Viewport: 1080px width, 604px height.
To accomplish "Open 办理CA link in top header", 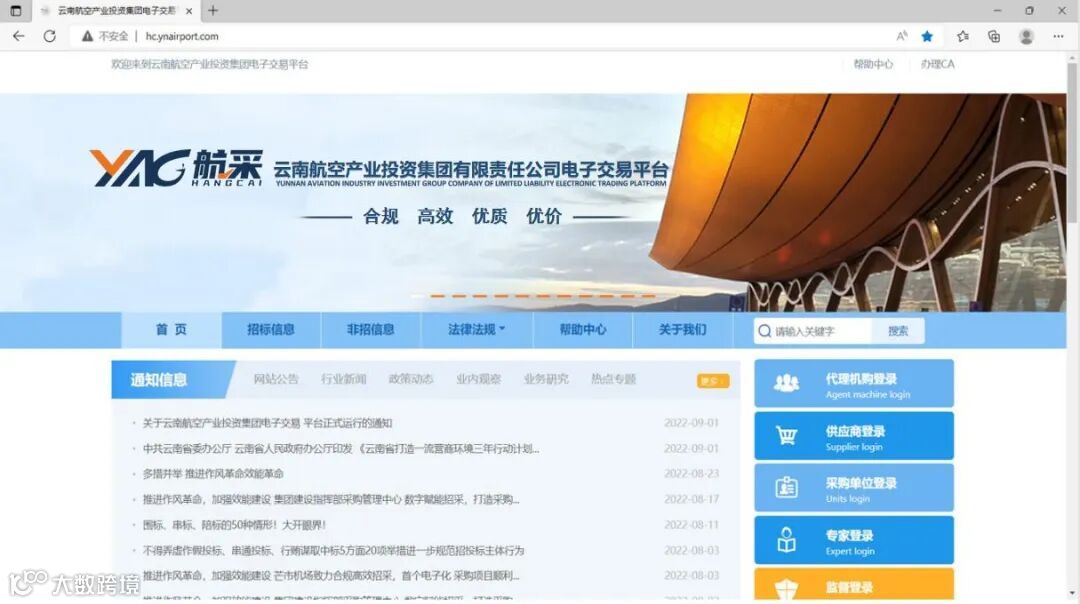I will [x=937, y=64].
